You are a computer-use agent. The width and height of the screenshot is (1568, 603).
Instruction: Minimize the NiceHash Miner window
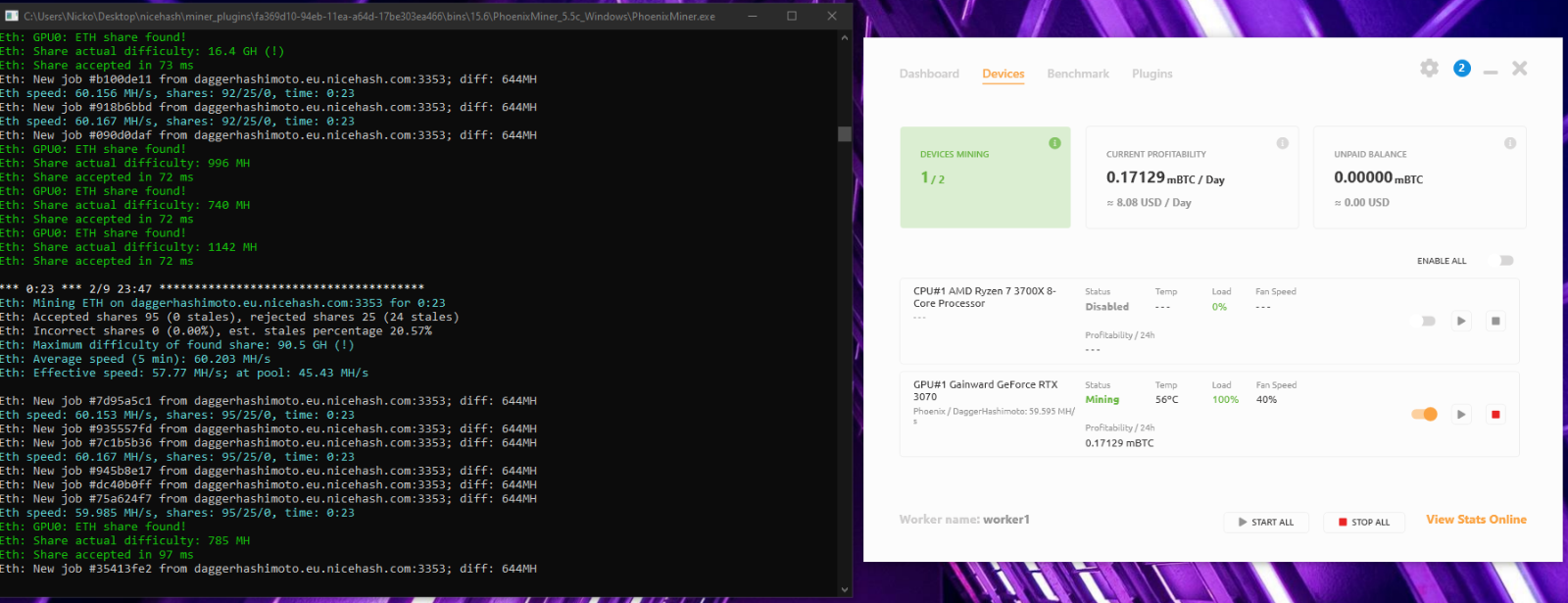pyautogui.click(x=1491, y=72)
